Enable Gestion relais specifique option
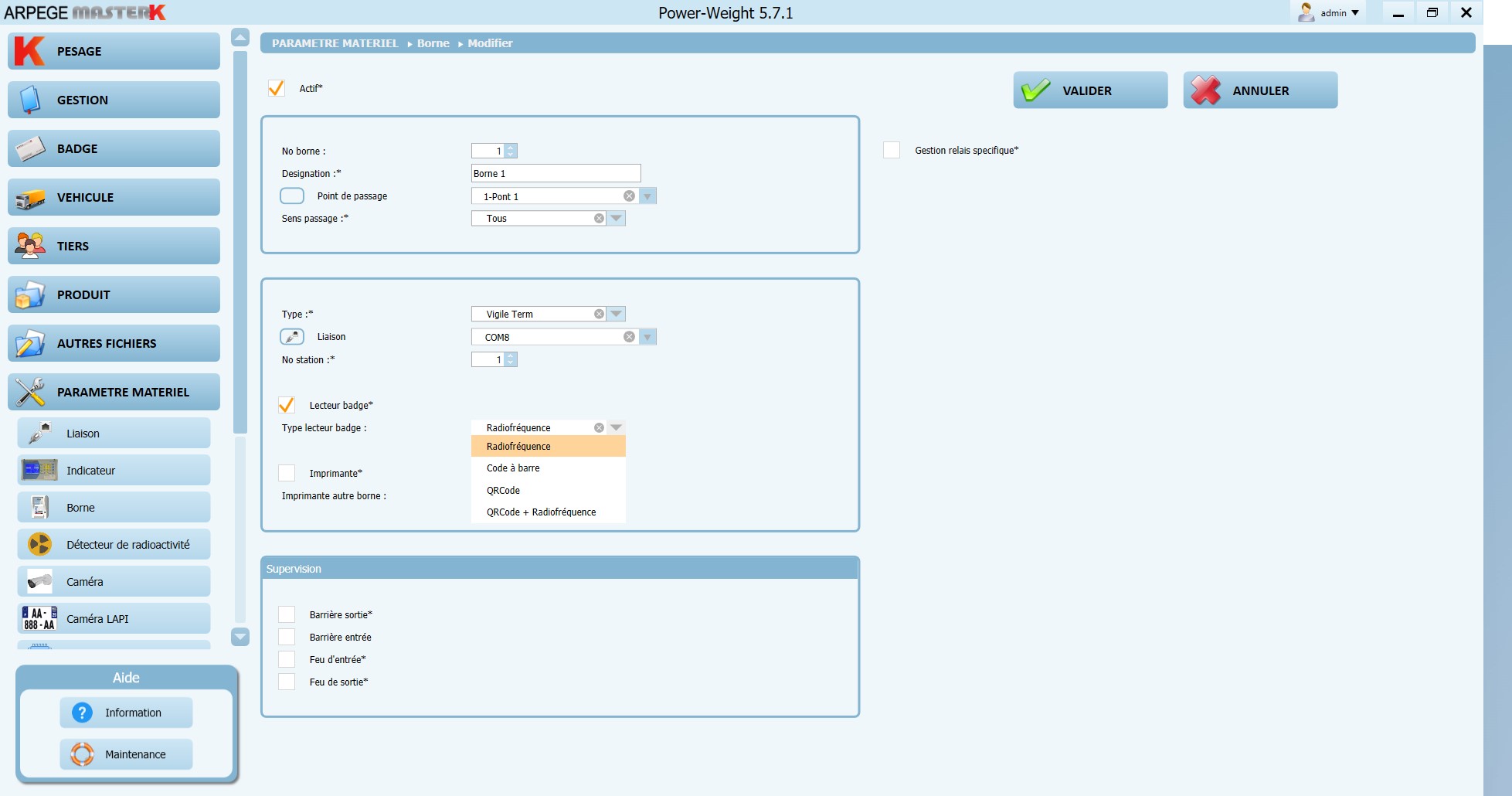The image size is (1512, 796). coord(892,150)
